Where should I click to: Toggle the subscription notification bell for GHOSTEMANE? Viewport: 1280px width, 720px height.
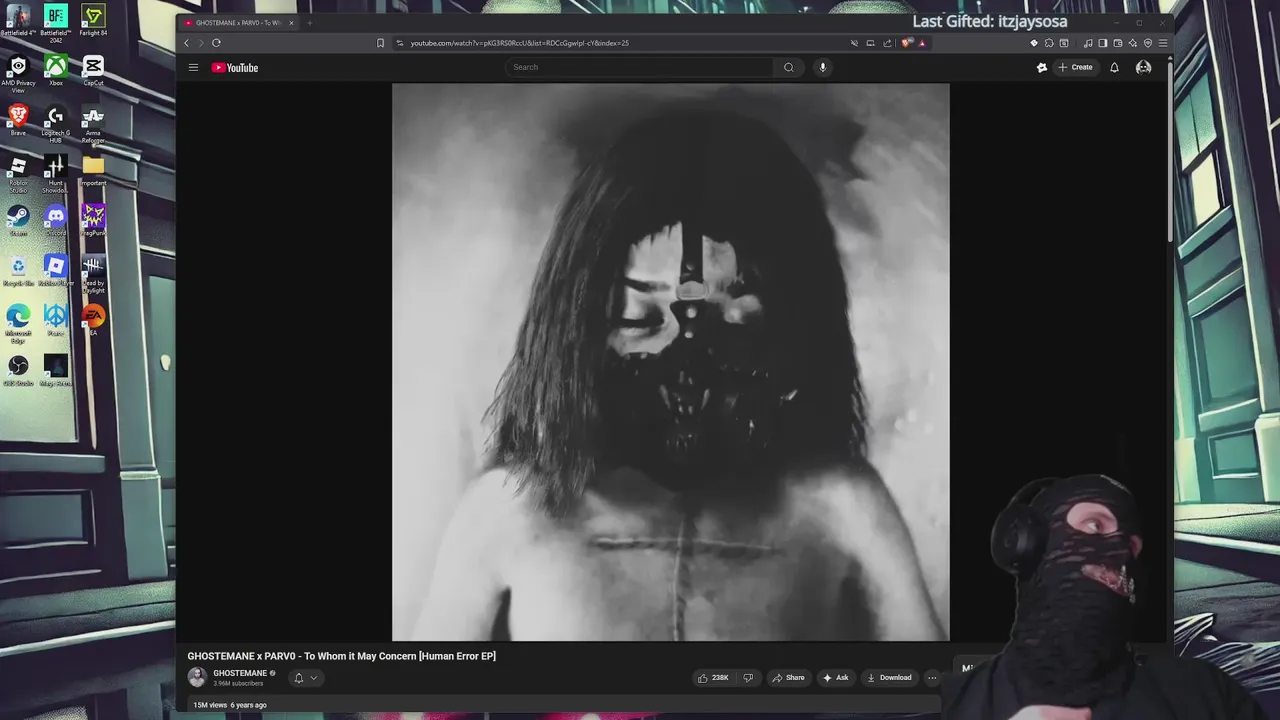[x=298, y=678]
